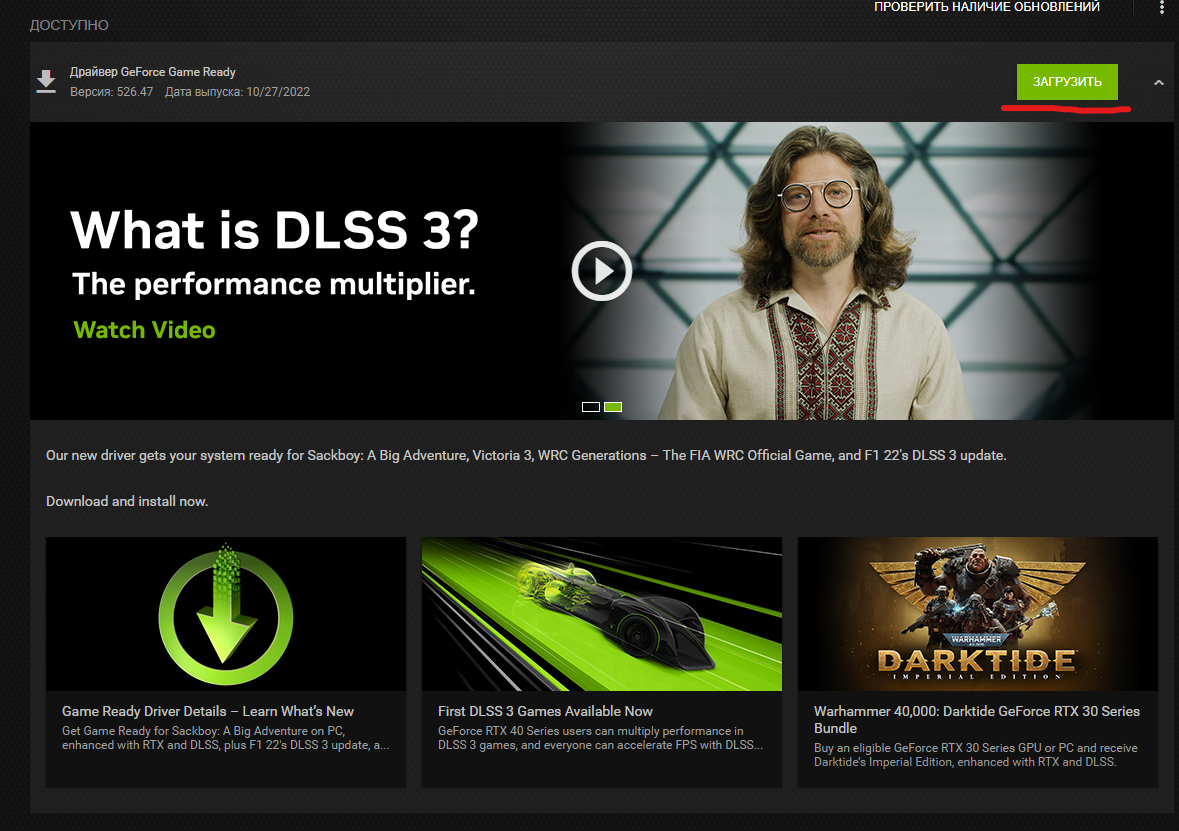Click the green ЗАГРУЗИТЬ download button
Screen dimensions: 1179x831
(x=1067, y=82)
